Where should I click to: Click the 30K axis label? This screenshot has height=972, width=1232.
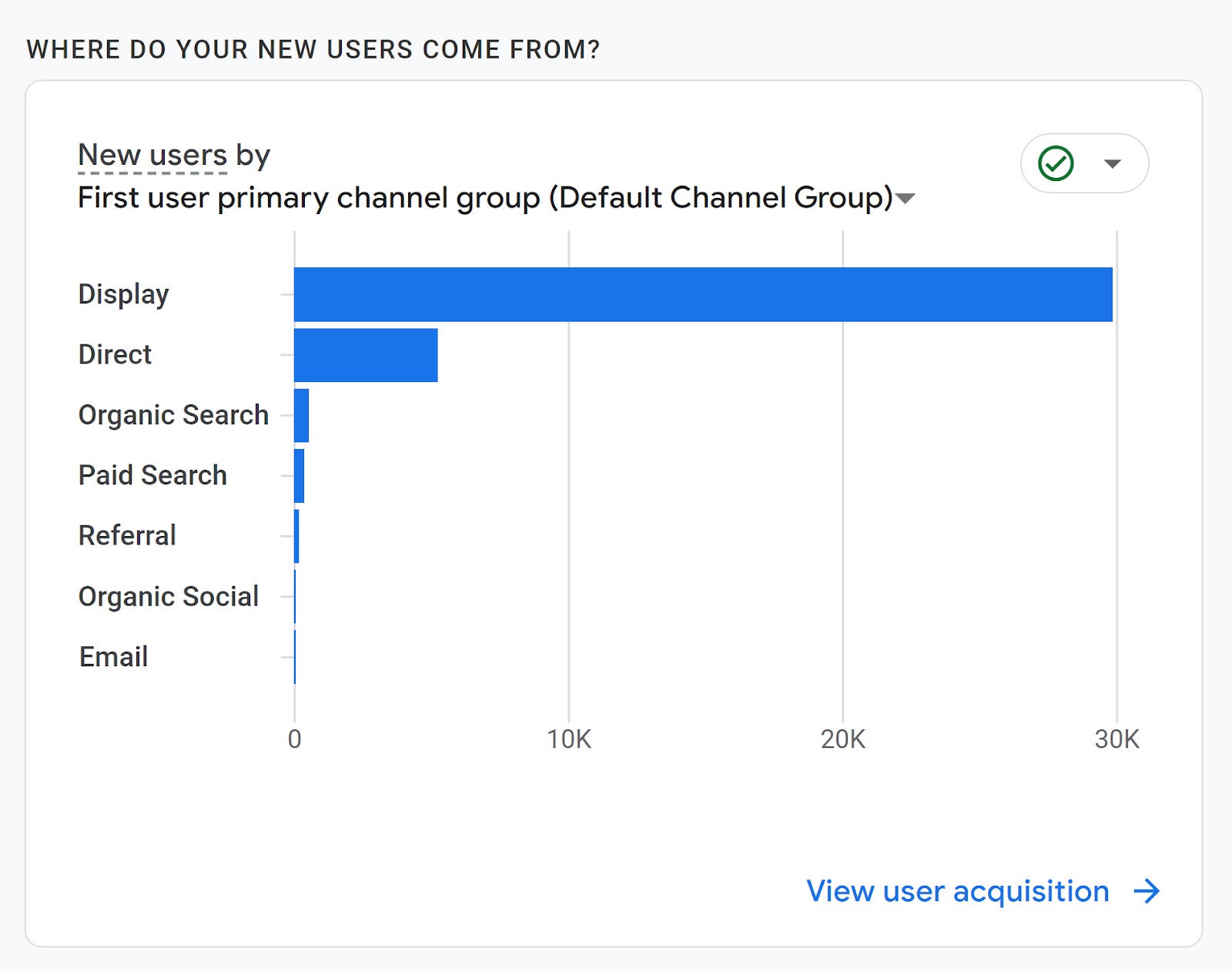[x=1116, y=740]
